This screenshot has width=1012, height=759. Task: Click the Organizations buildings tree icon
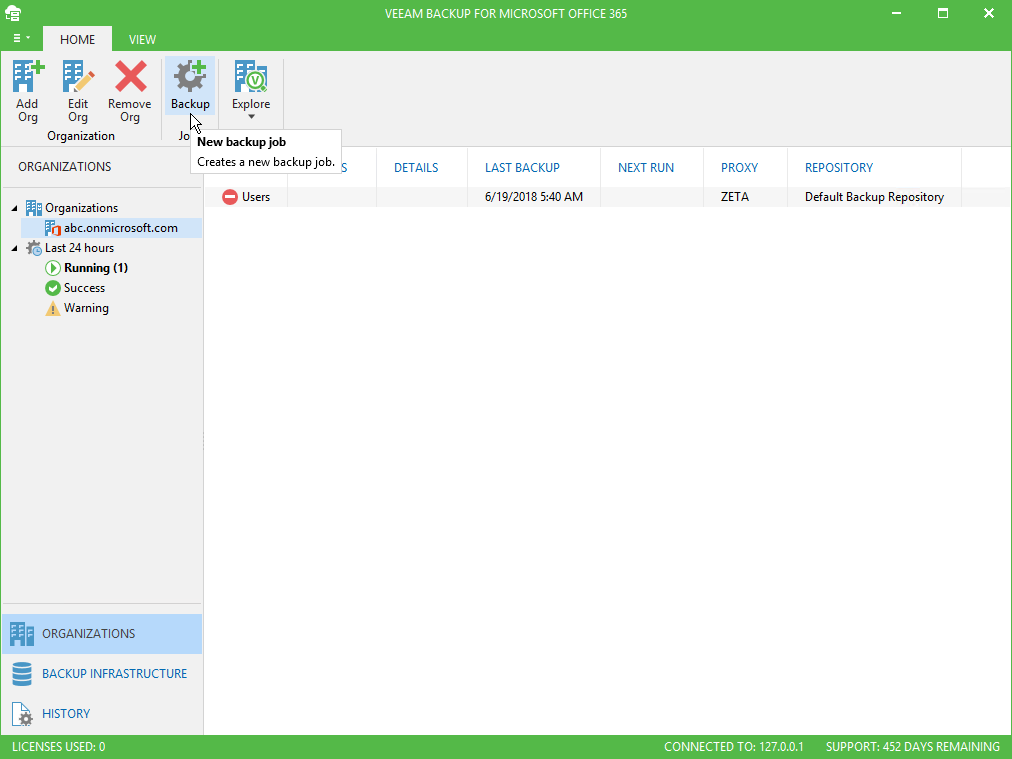tap(34, 208)
